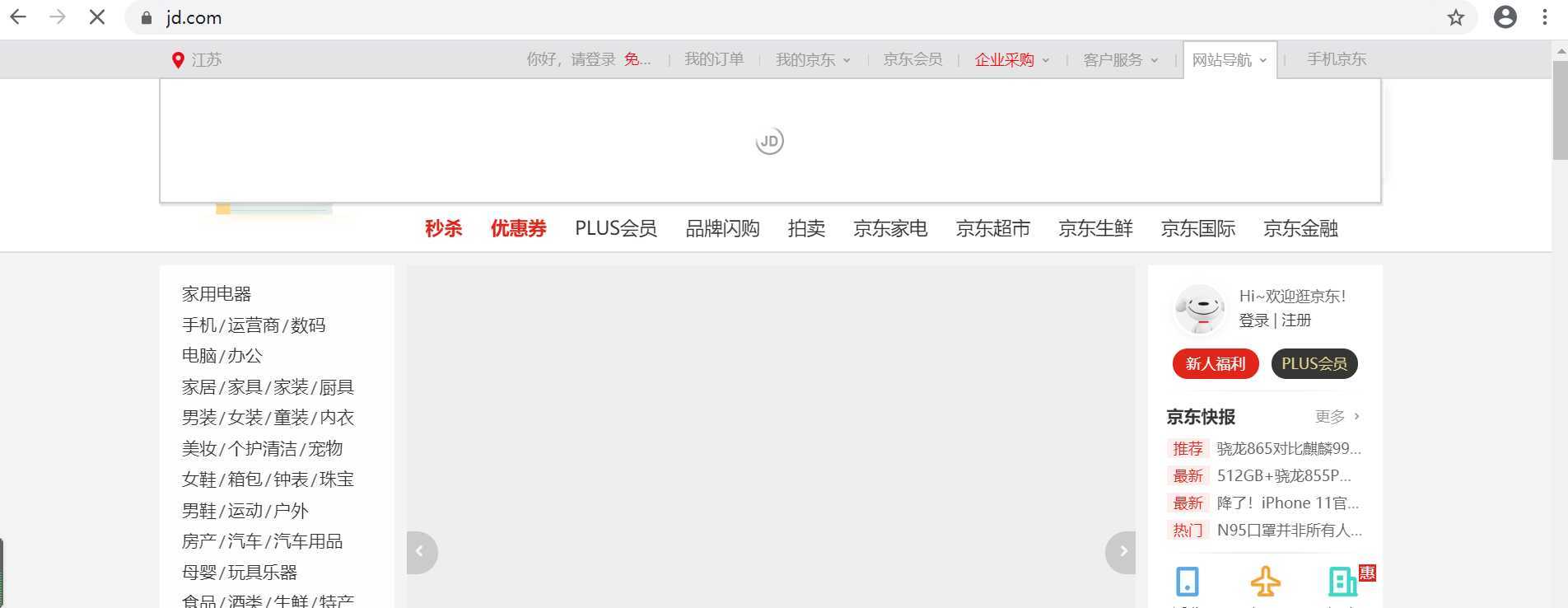The width and height of the screenshot is (1568, 608).
Task: Open the 品牌闪购 navigation tab
Action: tap(722, 228)
